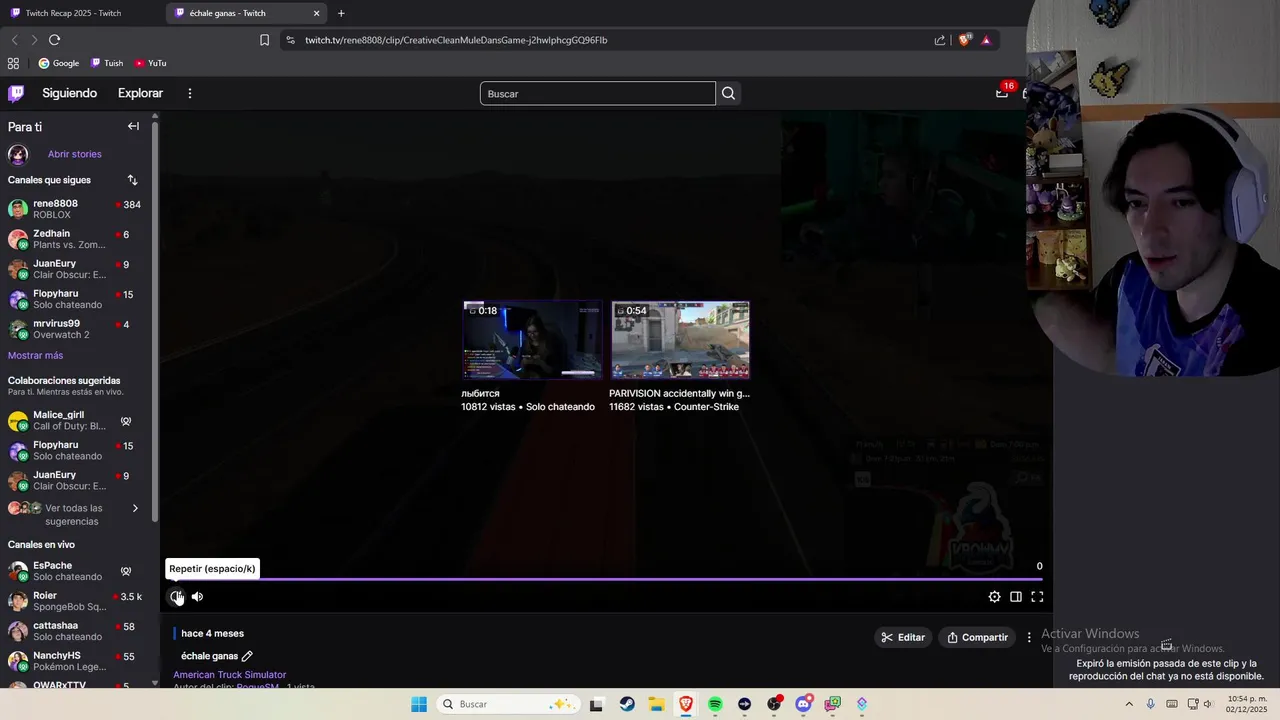Screen dimensions: 1280x720
Task: Reload the page
Action: tap(54, 40)
